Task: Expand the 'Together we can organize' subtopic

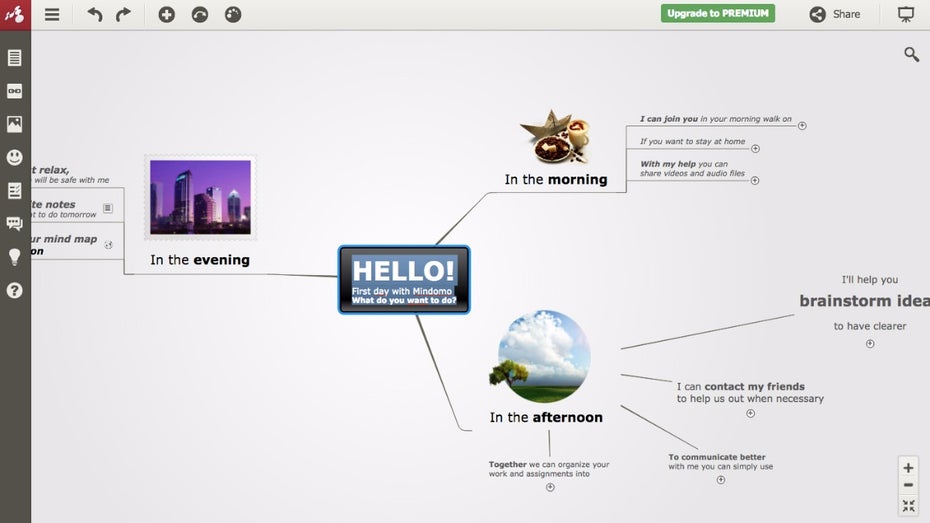Action: [550, 487]
